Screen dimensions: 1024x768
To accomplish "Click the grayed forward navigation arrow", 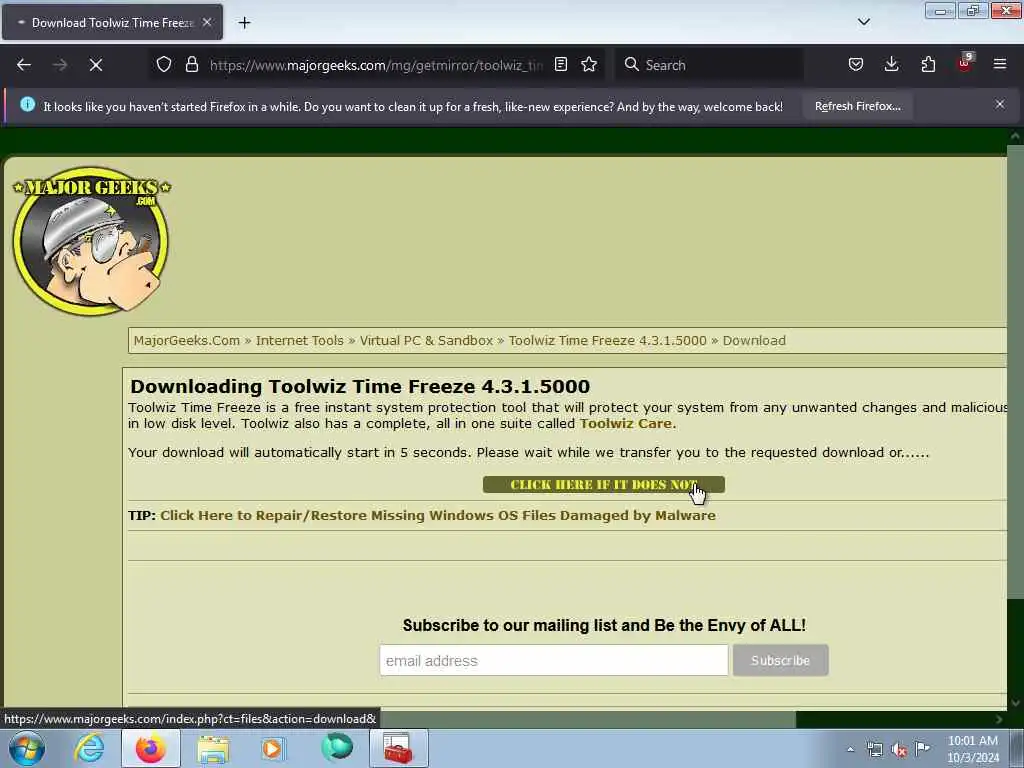I will 59,65.
